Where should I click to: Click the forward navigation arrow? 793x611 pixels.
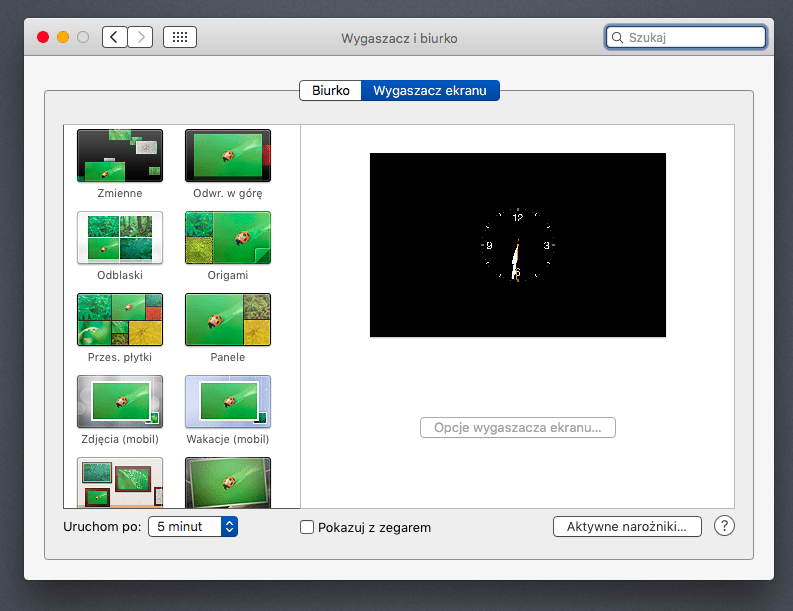pos(141,37)
